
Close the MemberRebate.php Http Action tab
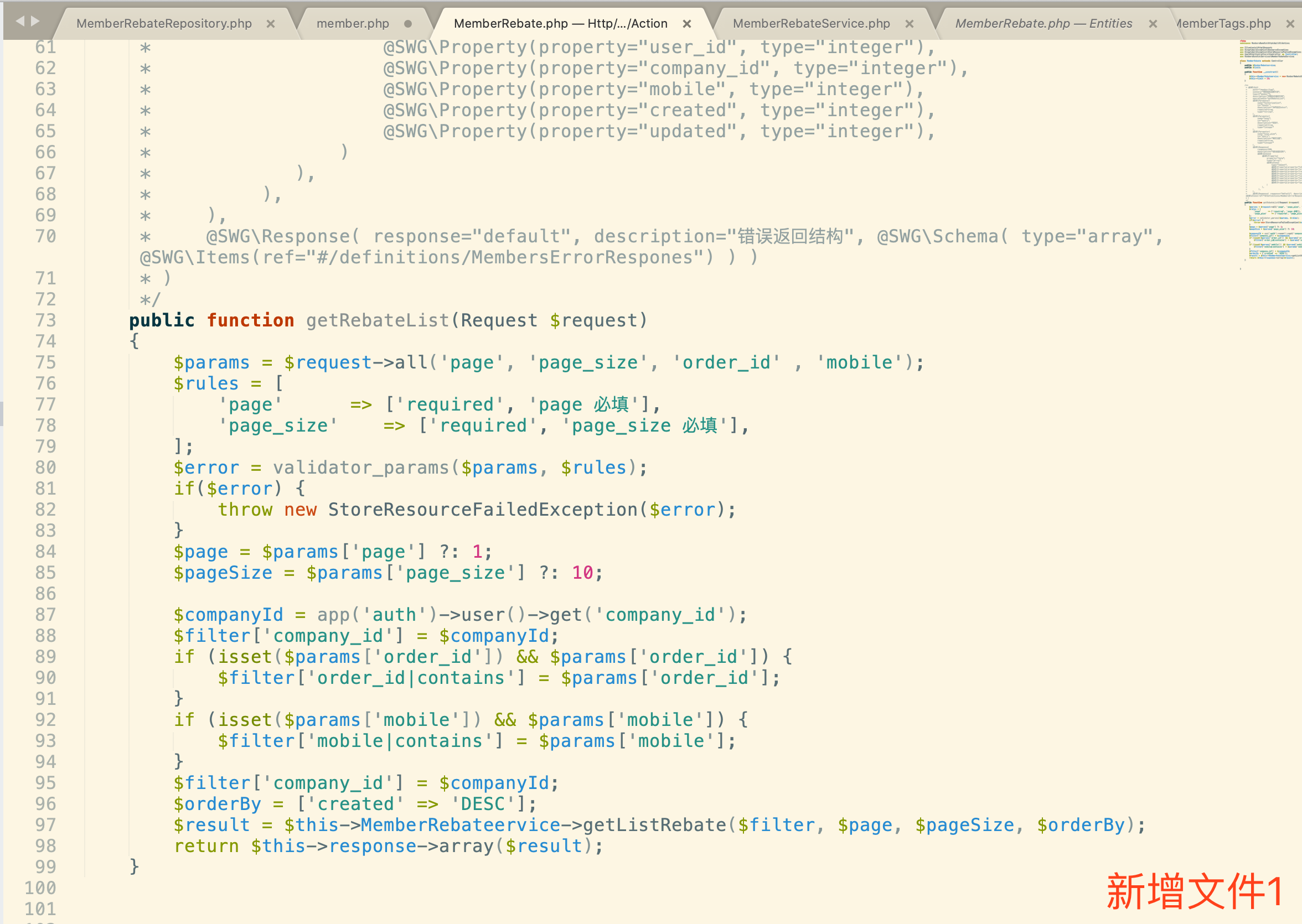pyautogui.click(x=686, y=24)
